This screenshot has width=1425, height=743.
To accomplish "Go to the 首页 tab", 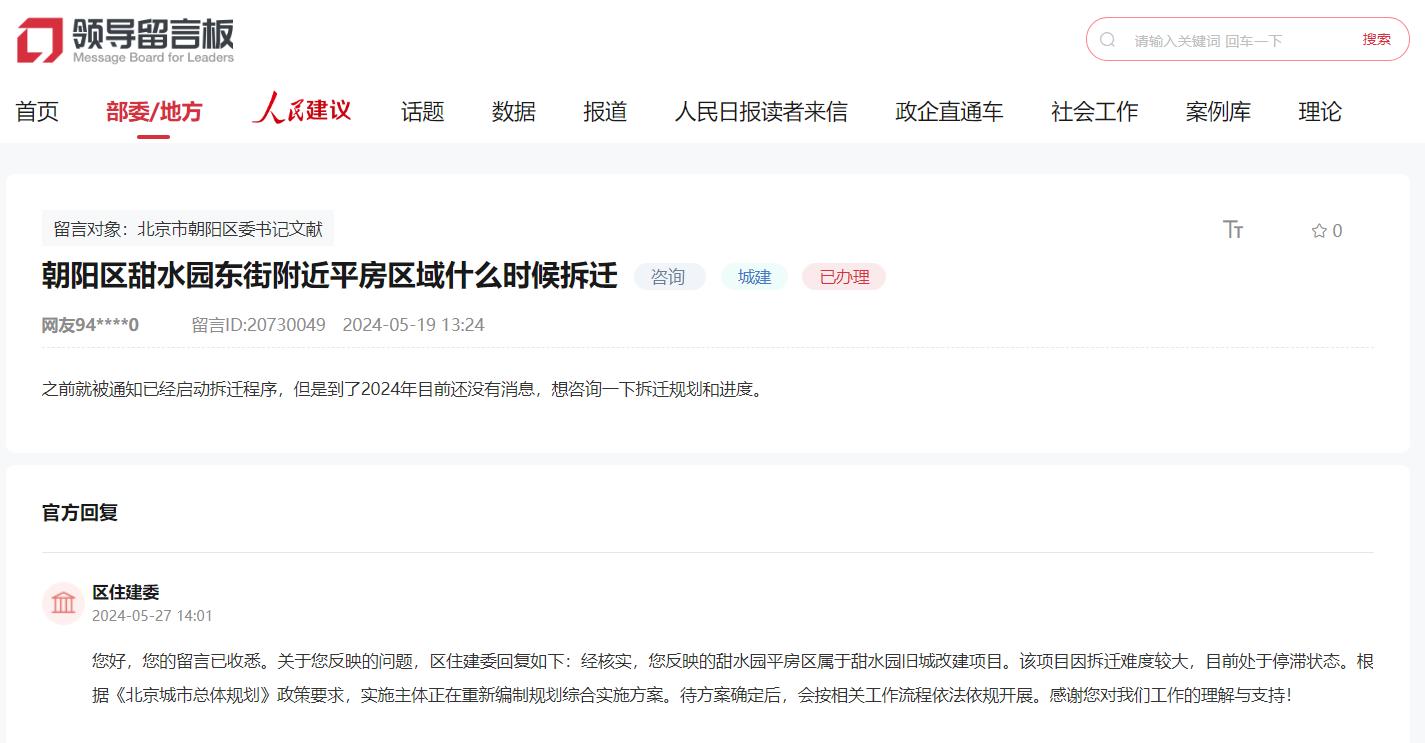I will pos(37,112).
